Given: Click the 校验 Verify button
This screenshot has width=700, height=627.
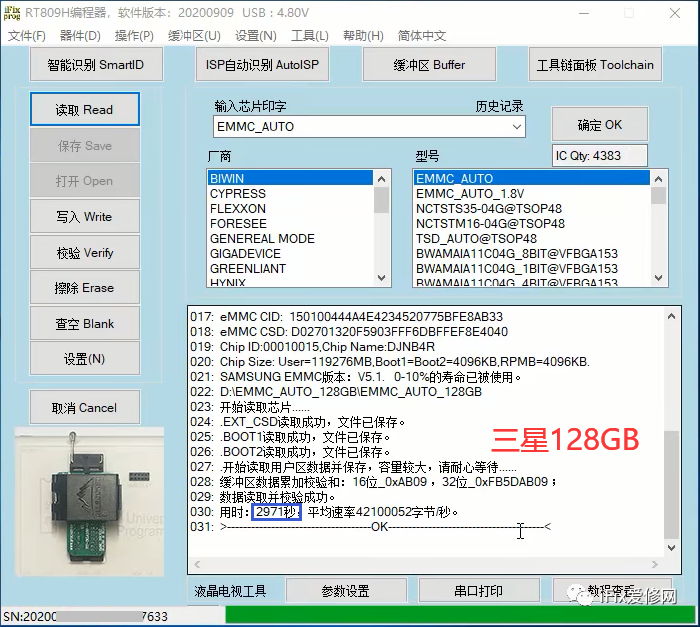Looking at the screenshot, I should pos(85,252).
